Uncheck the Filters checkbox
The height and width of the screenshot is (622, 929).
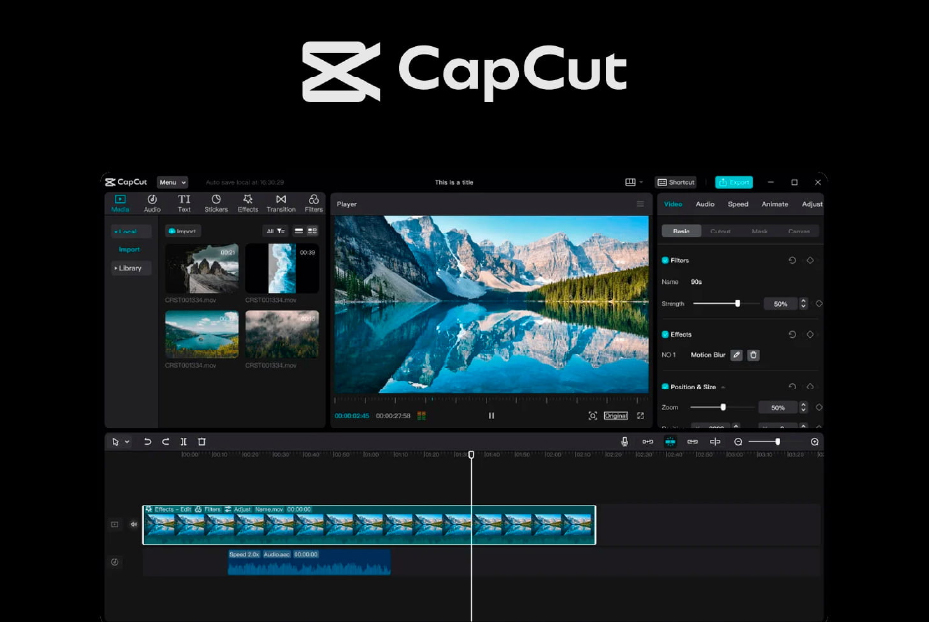tap(665, 261)
